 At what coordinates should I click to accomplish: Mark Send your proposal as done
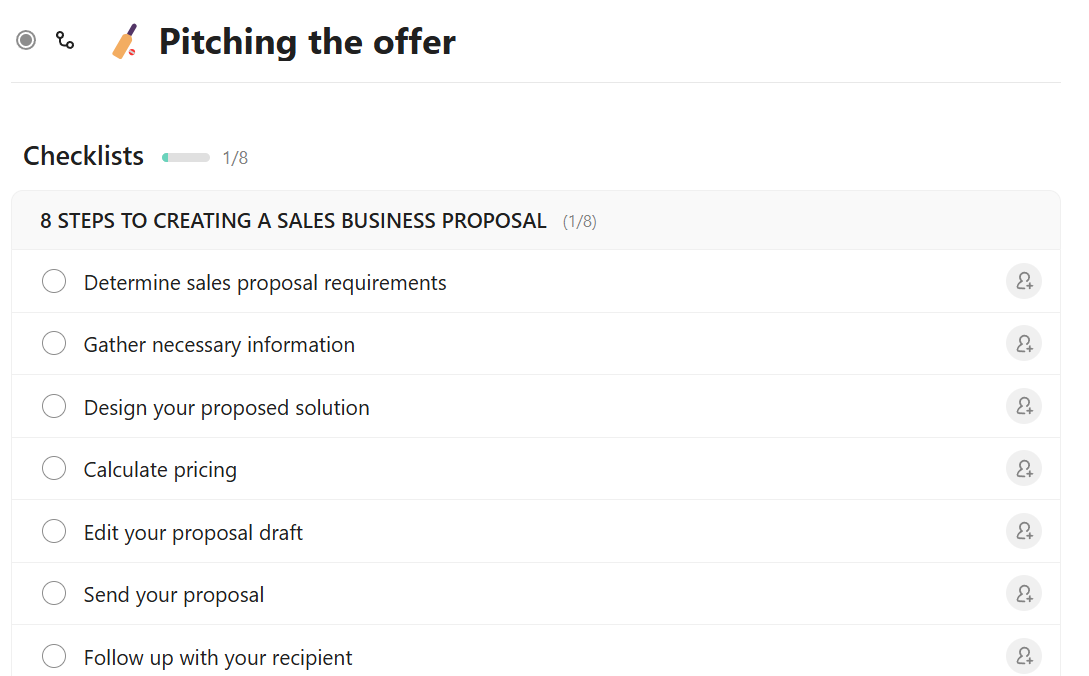pyautogui.click(x=54, y=594)
